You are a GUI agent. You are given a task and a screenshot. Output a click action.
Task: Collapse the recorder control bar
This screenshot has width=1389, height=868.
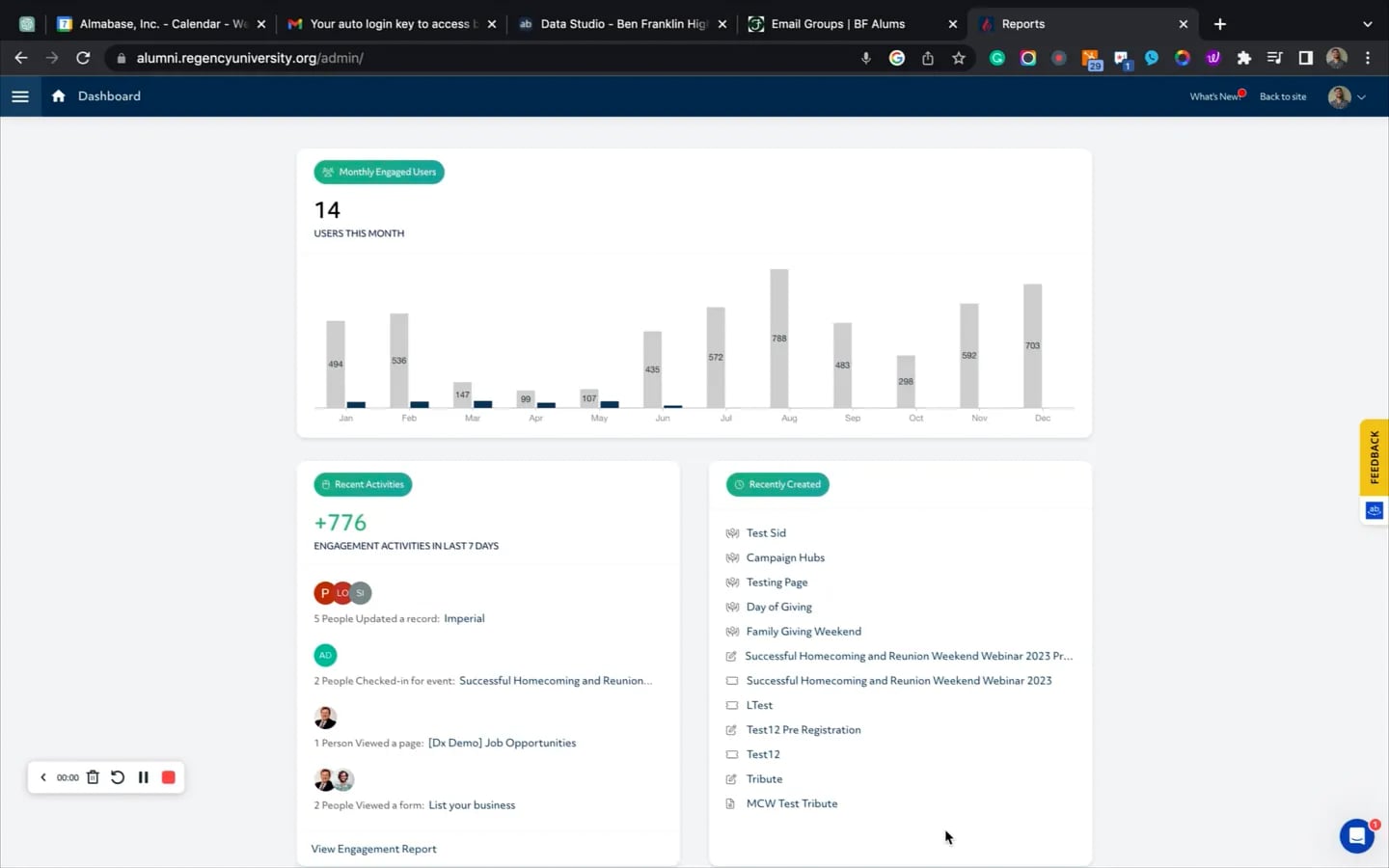pos(42,777)
